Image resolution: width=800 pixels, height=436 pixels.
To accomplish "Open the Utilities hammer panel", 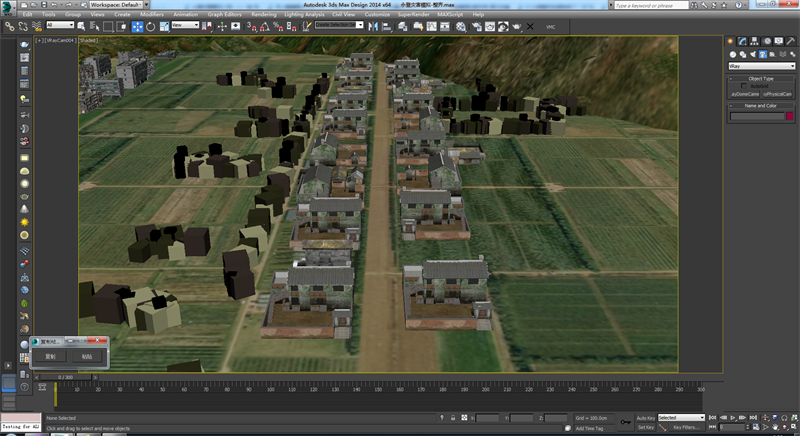I will 791,41.
